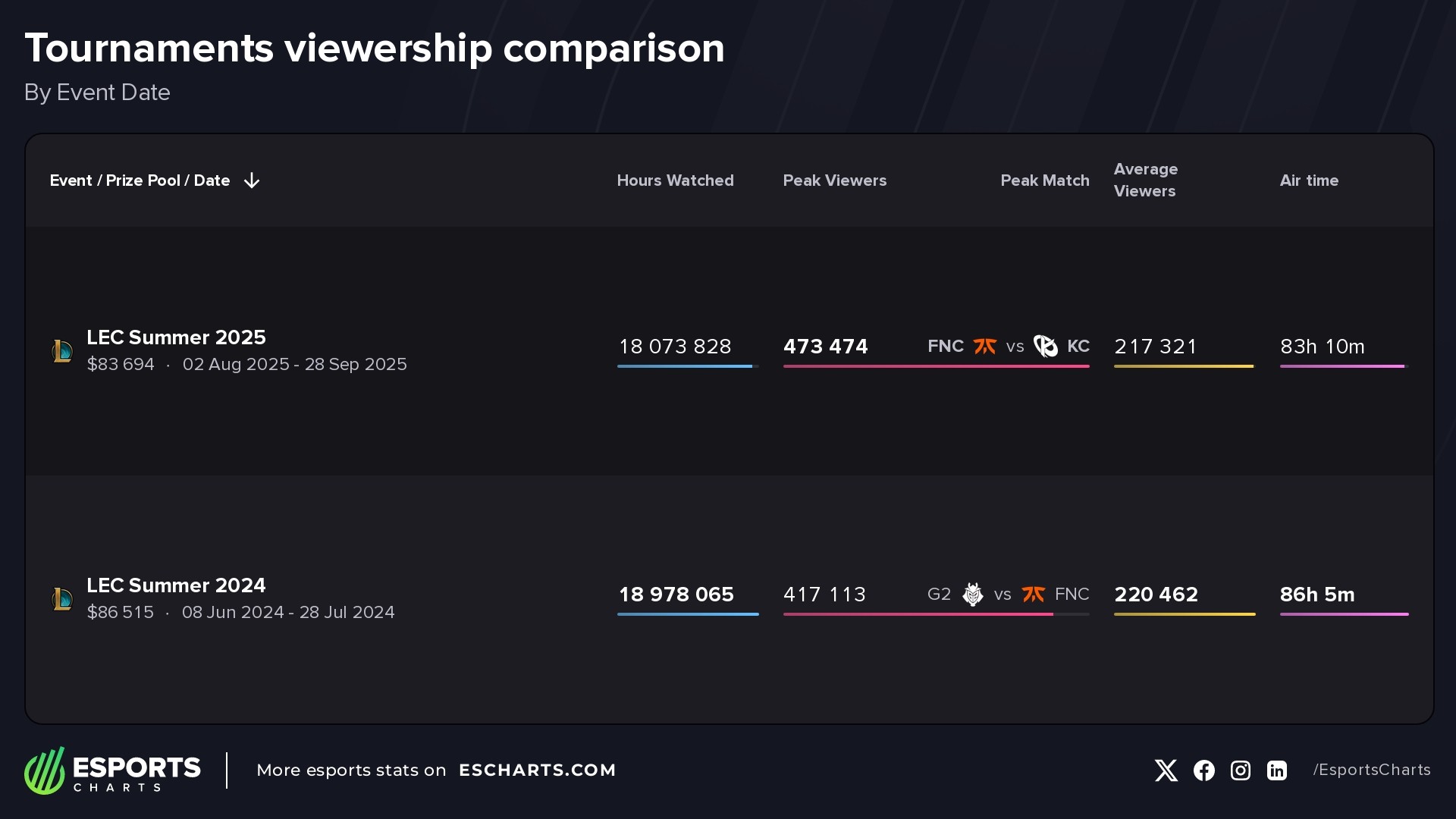Sort the table by Hours Watched
1456x819 pixels.
674,180
